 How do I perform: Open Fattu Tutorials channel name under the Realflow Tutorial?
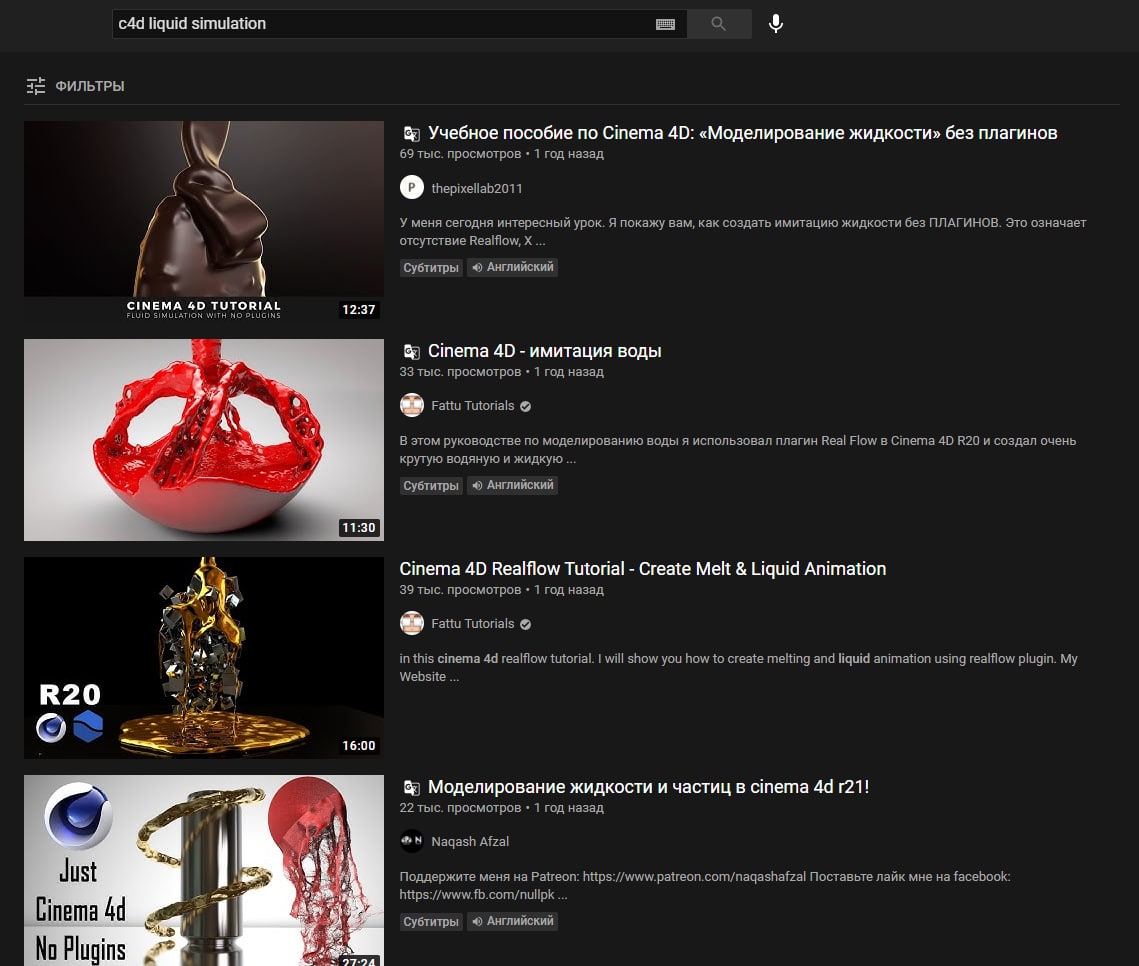click(x=472, y=623)
